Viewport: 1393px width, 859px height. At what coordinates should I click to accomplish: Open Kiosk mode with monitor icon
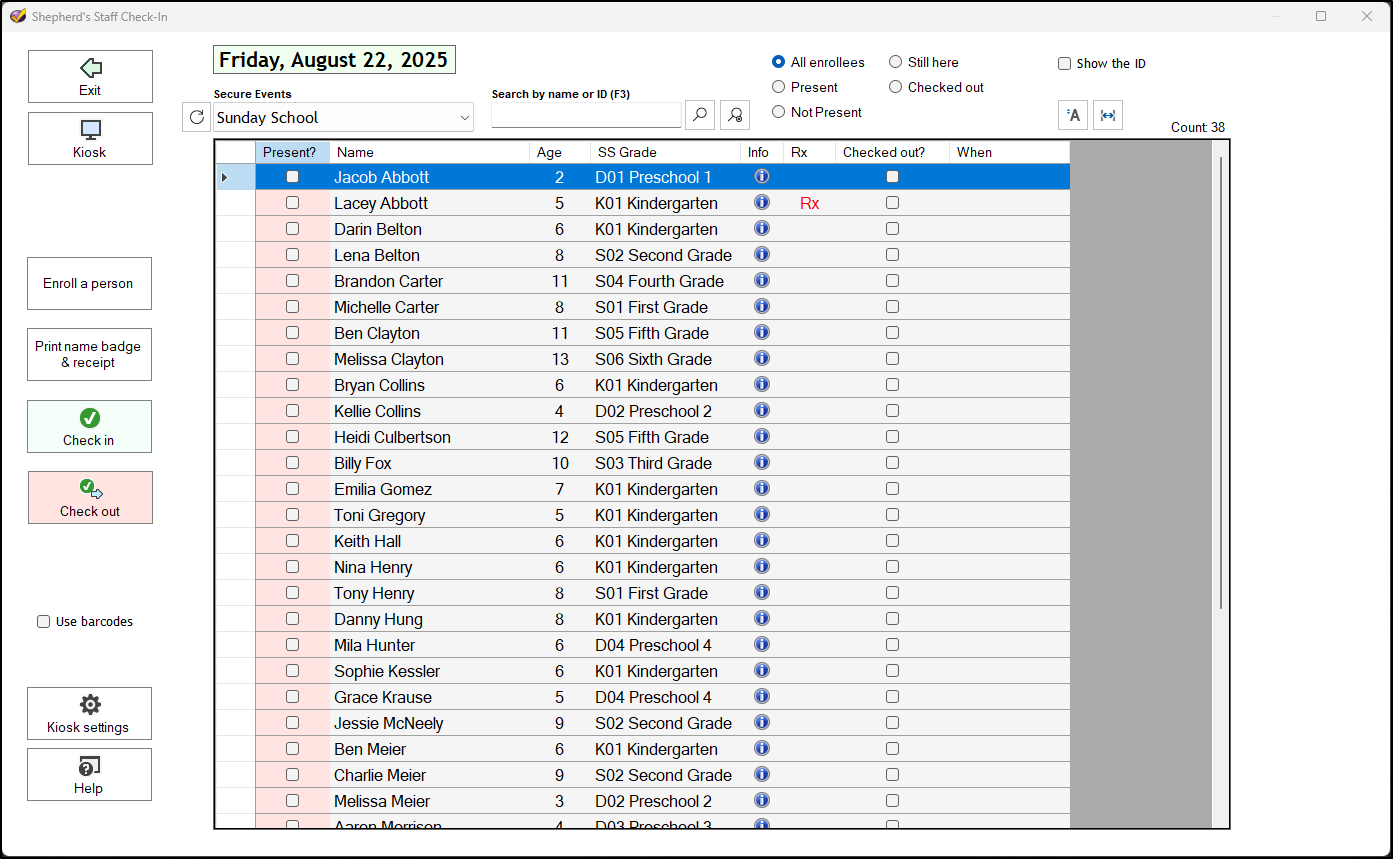(90, 138)
